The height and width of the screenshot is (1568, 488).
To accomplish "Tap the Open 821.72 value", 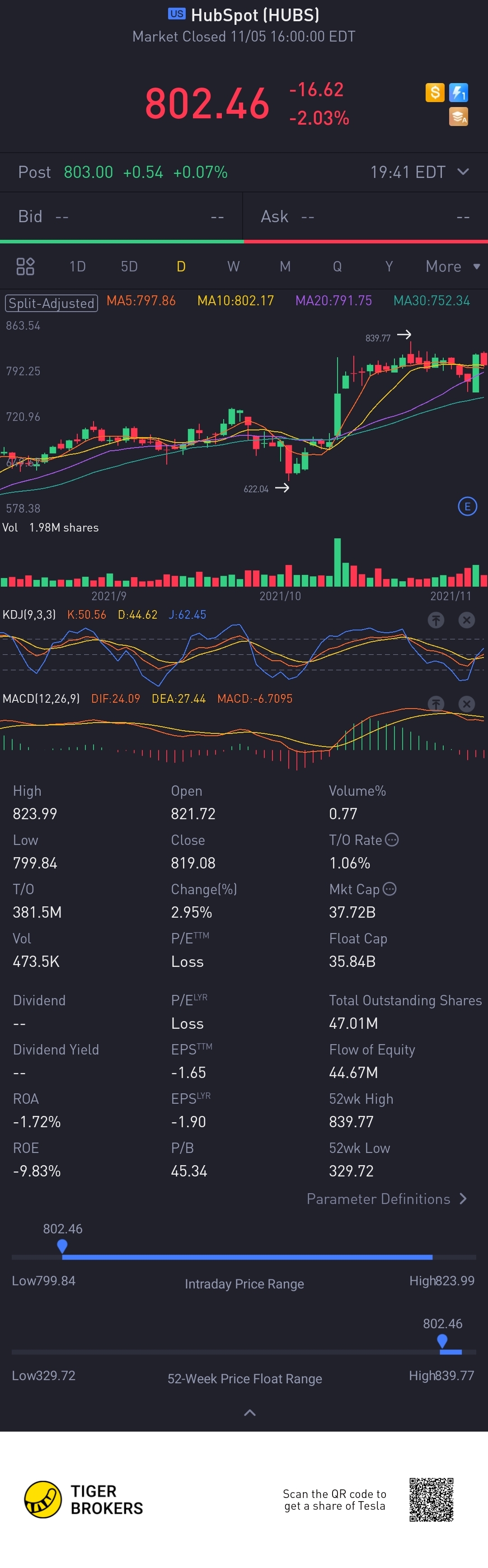I will pos(193,814).
